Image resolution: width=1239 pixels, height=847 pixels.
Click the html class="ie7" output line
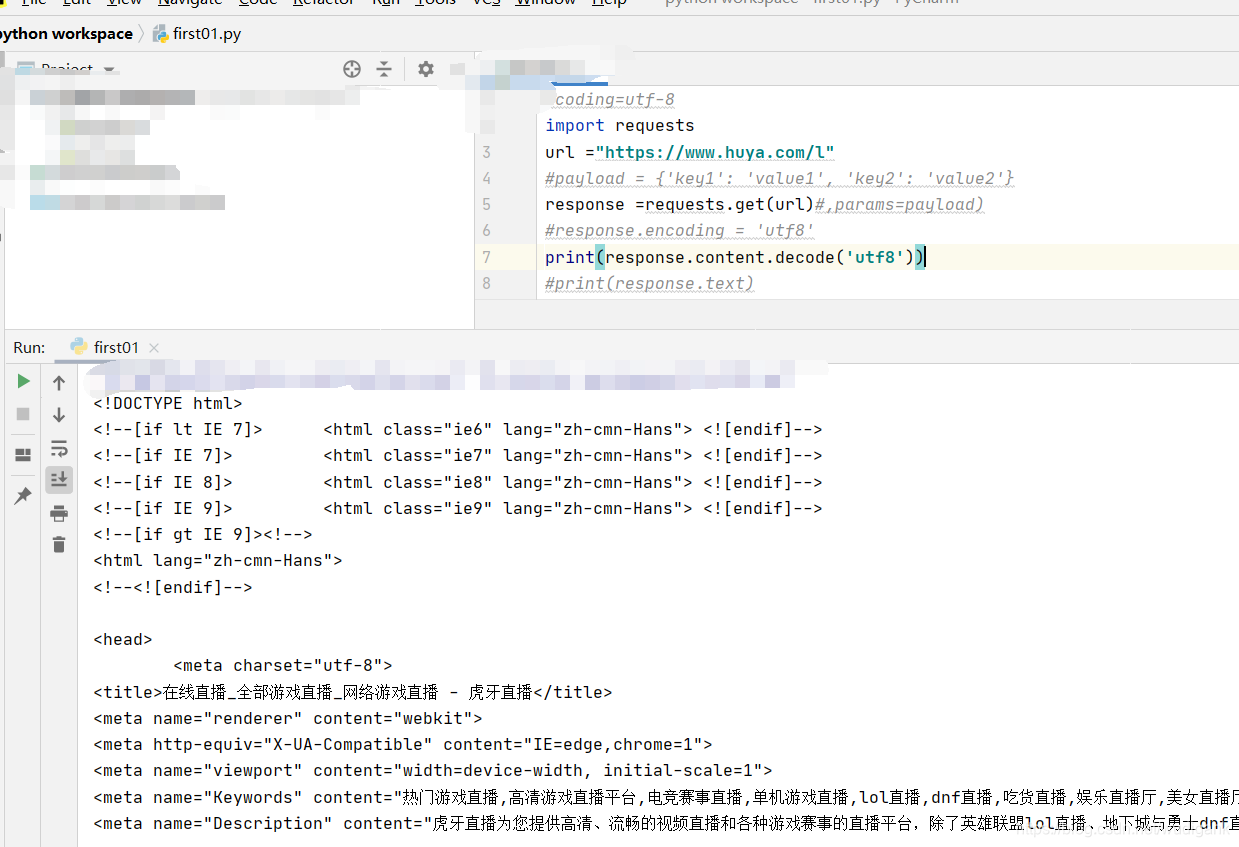[x=458, y=456]
